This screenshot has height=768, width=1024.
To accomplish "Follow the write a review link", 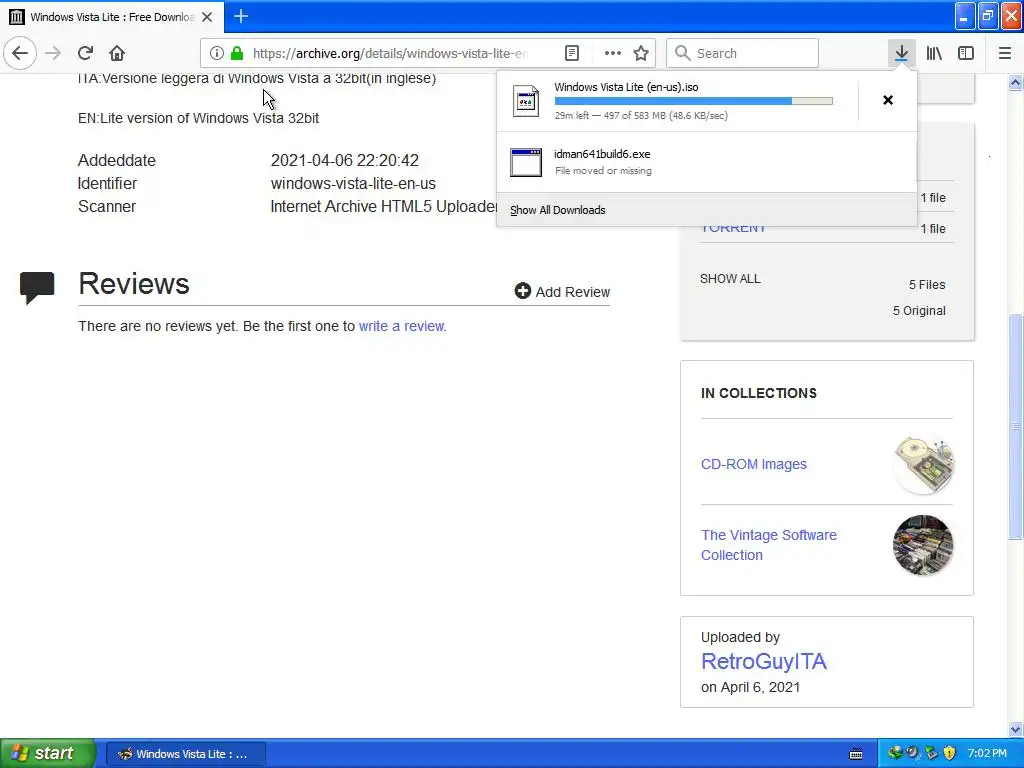I will click(402, 326).
